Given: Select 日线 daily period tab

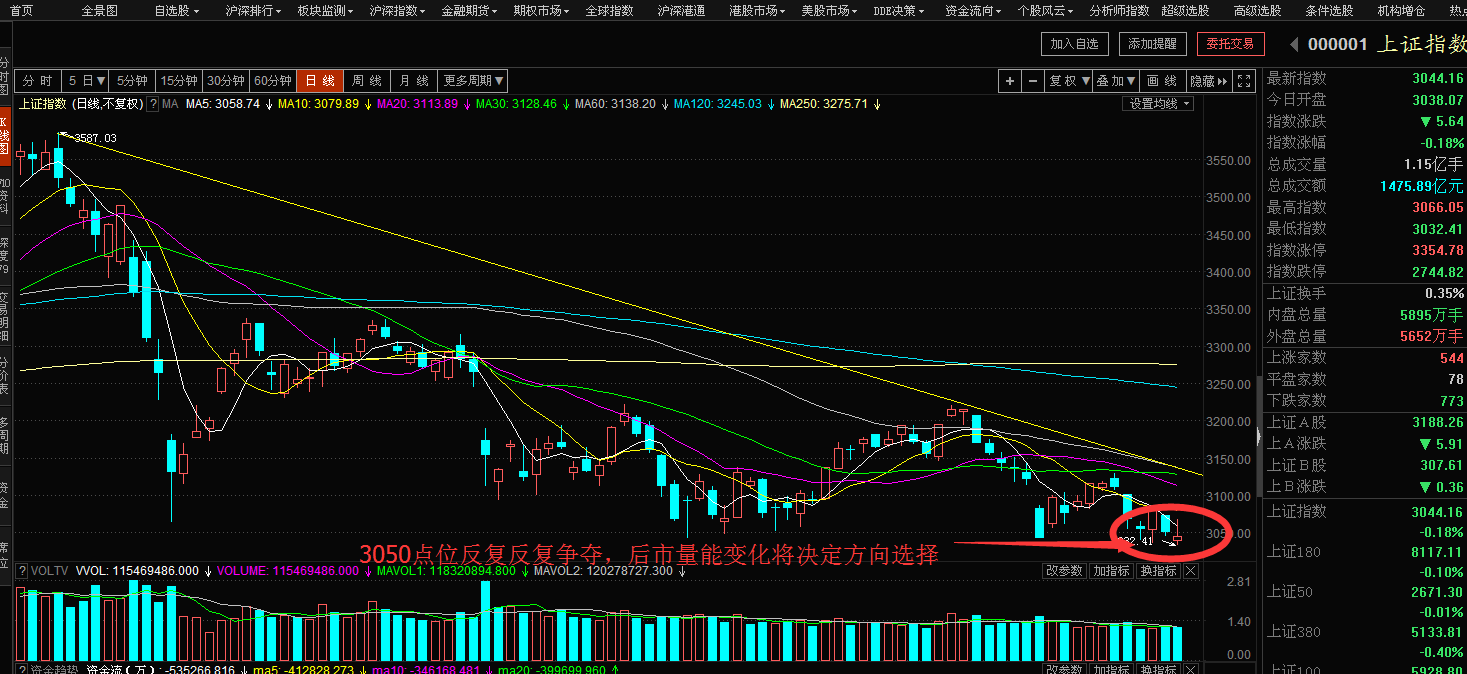Looking at the screenshot, I should (x=320, y=81).
